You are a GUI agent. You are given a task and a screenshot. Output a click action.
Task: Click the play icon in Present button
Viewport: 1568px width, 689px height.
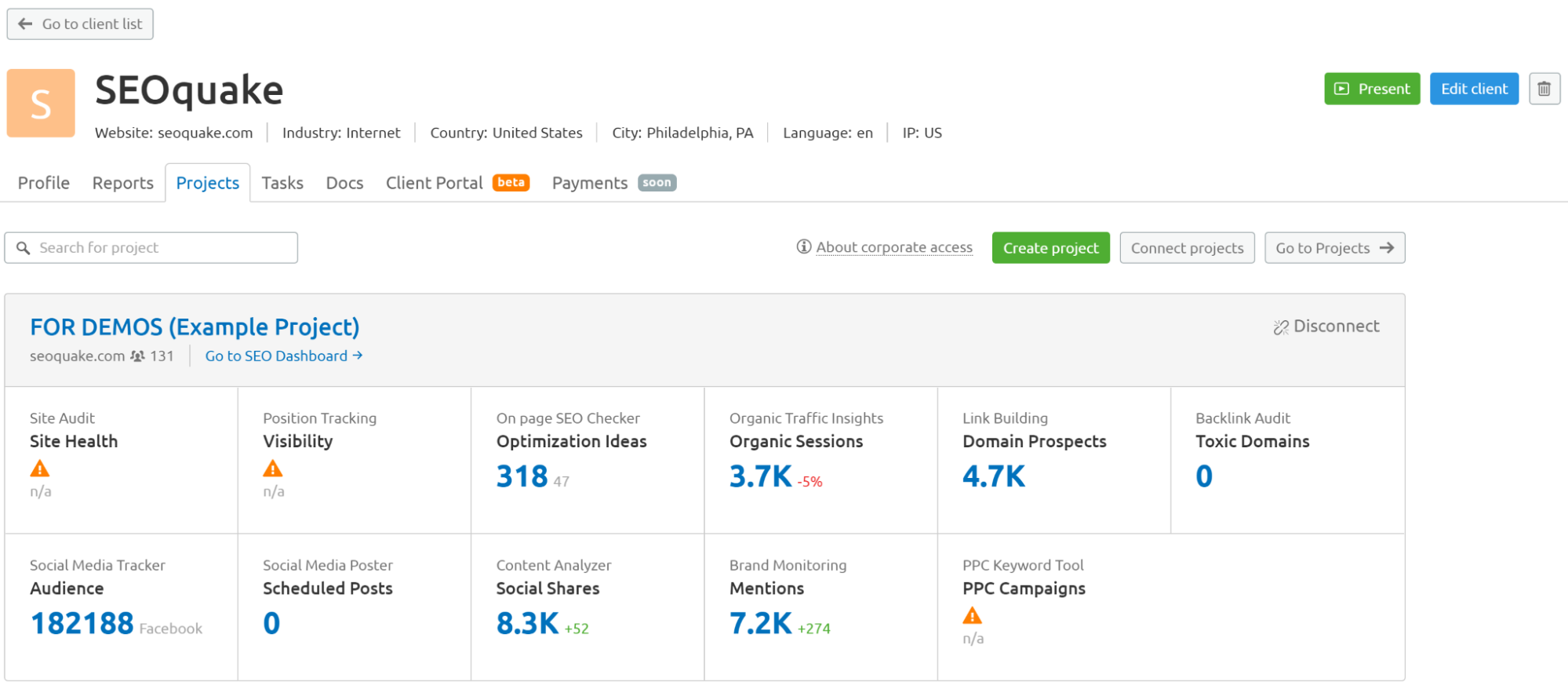(x=1342, y=89)
